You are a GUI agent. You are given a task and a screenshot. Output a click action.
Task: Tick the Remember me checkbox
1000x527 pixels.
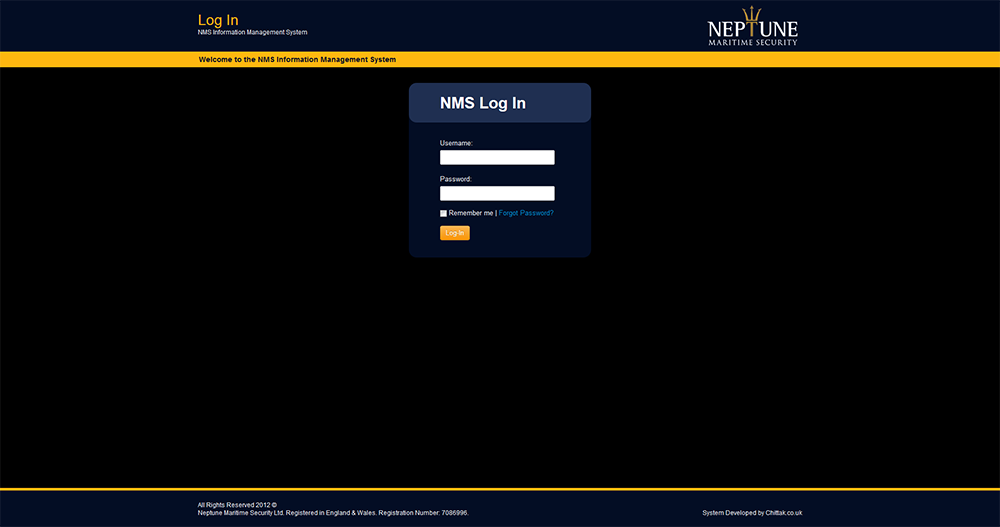443,213
